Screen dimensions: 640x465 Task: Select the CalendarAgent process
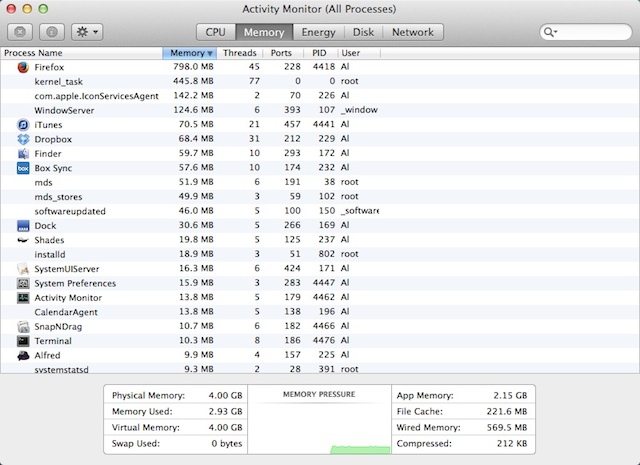320,312
